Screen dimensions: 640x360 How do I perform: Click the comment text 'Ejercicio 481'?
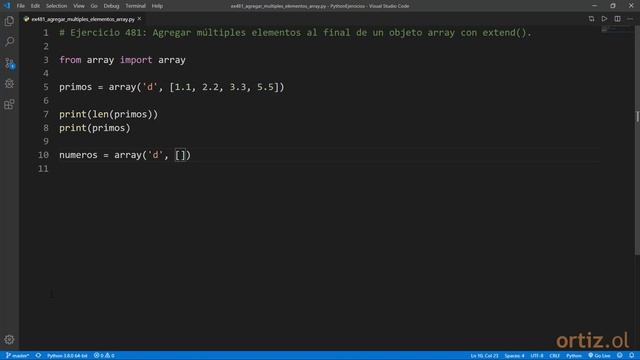coord(106,33)
